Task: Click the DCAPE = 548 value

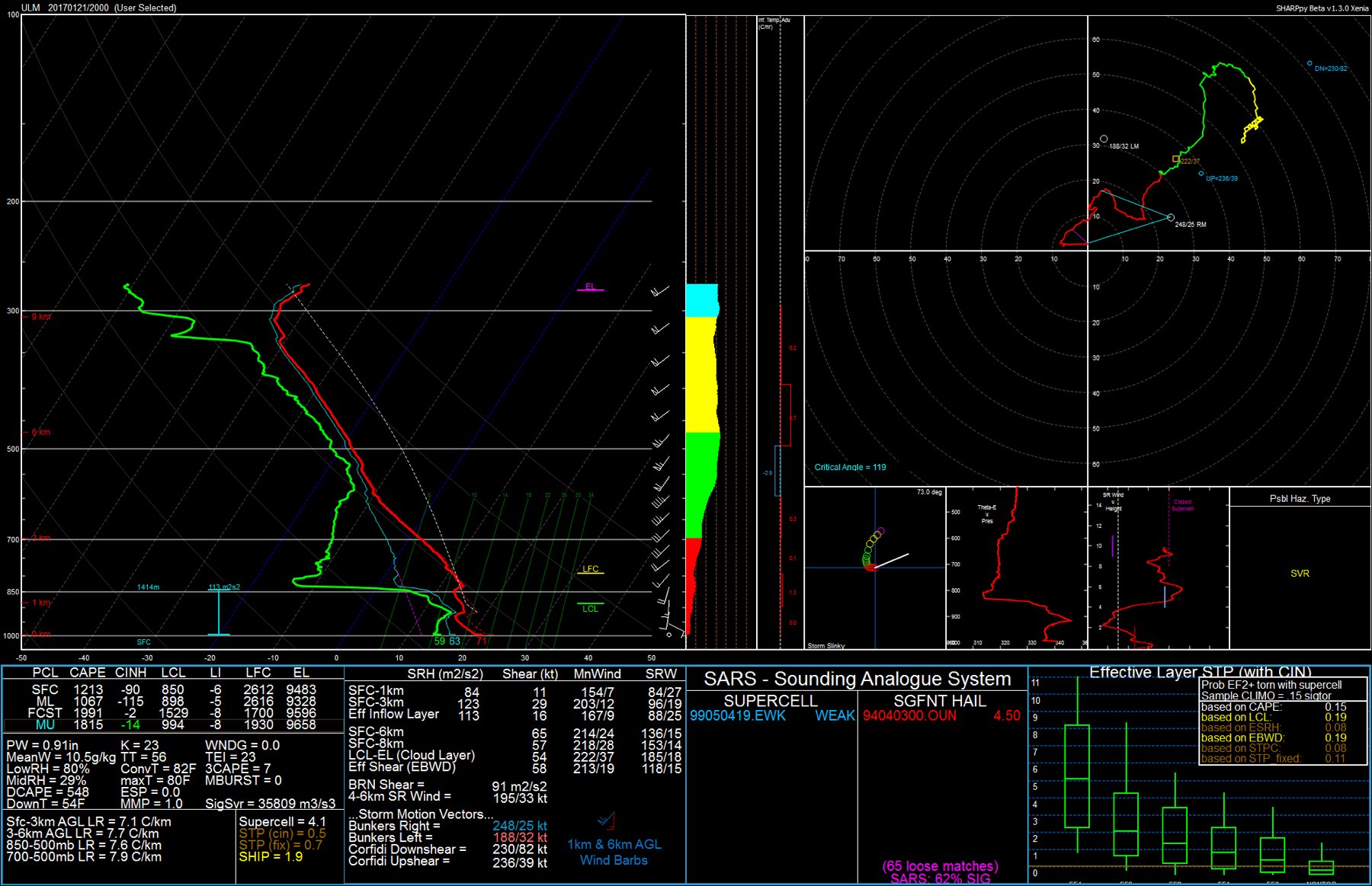Action: (48, 792)
